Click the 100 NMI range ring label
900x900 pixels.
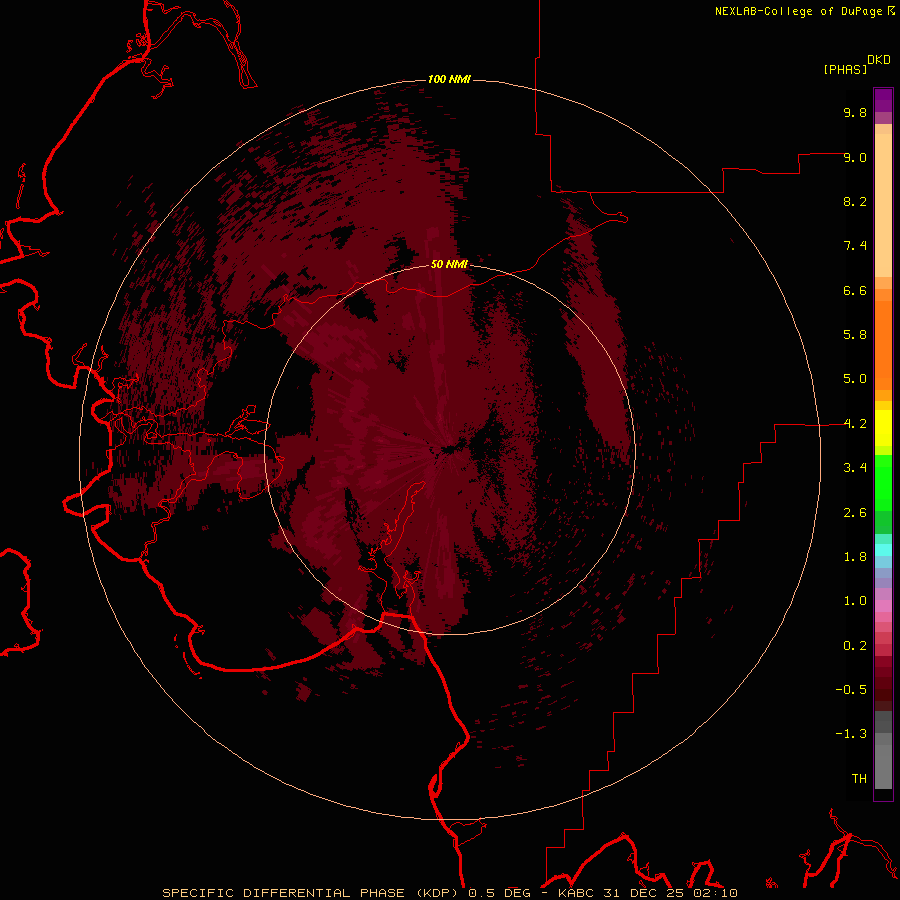[449, 79]
